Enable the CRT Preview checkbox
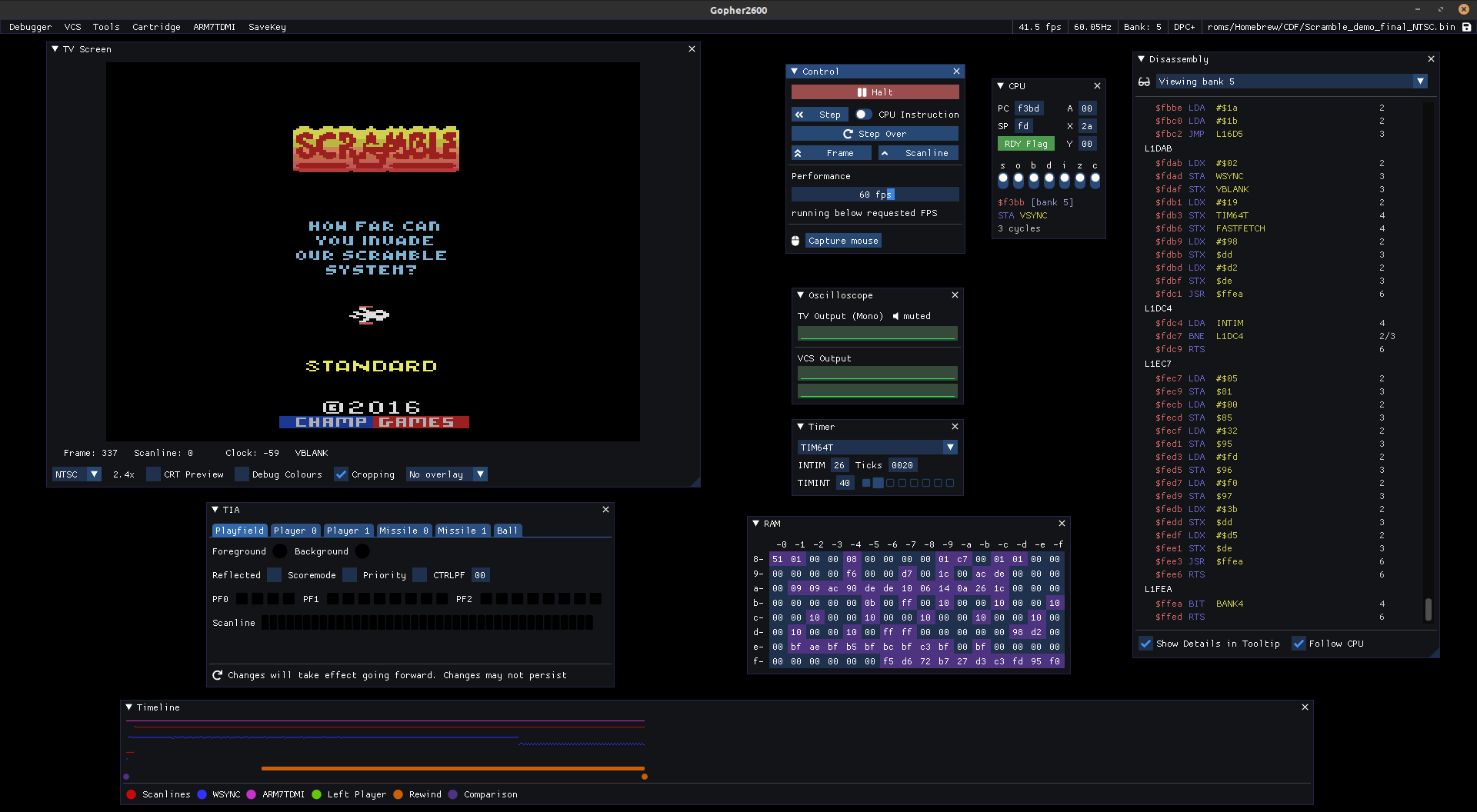The height and width of the screenshot is (812, 1477). [x=154, y=474]
